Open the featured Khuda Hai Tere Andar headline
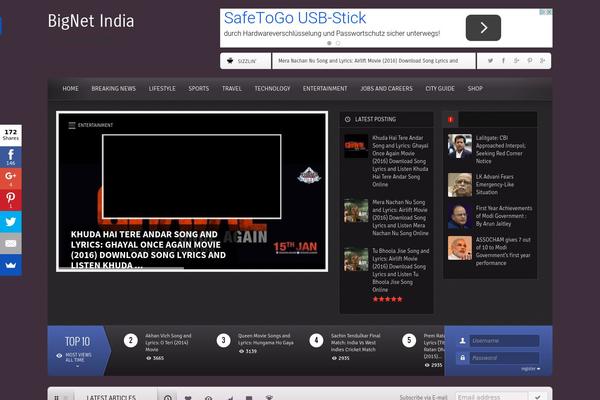Viewport: 600px width, 400px height. pyautogui.click(x=148, y=250)
